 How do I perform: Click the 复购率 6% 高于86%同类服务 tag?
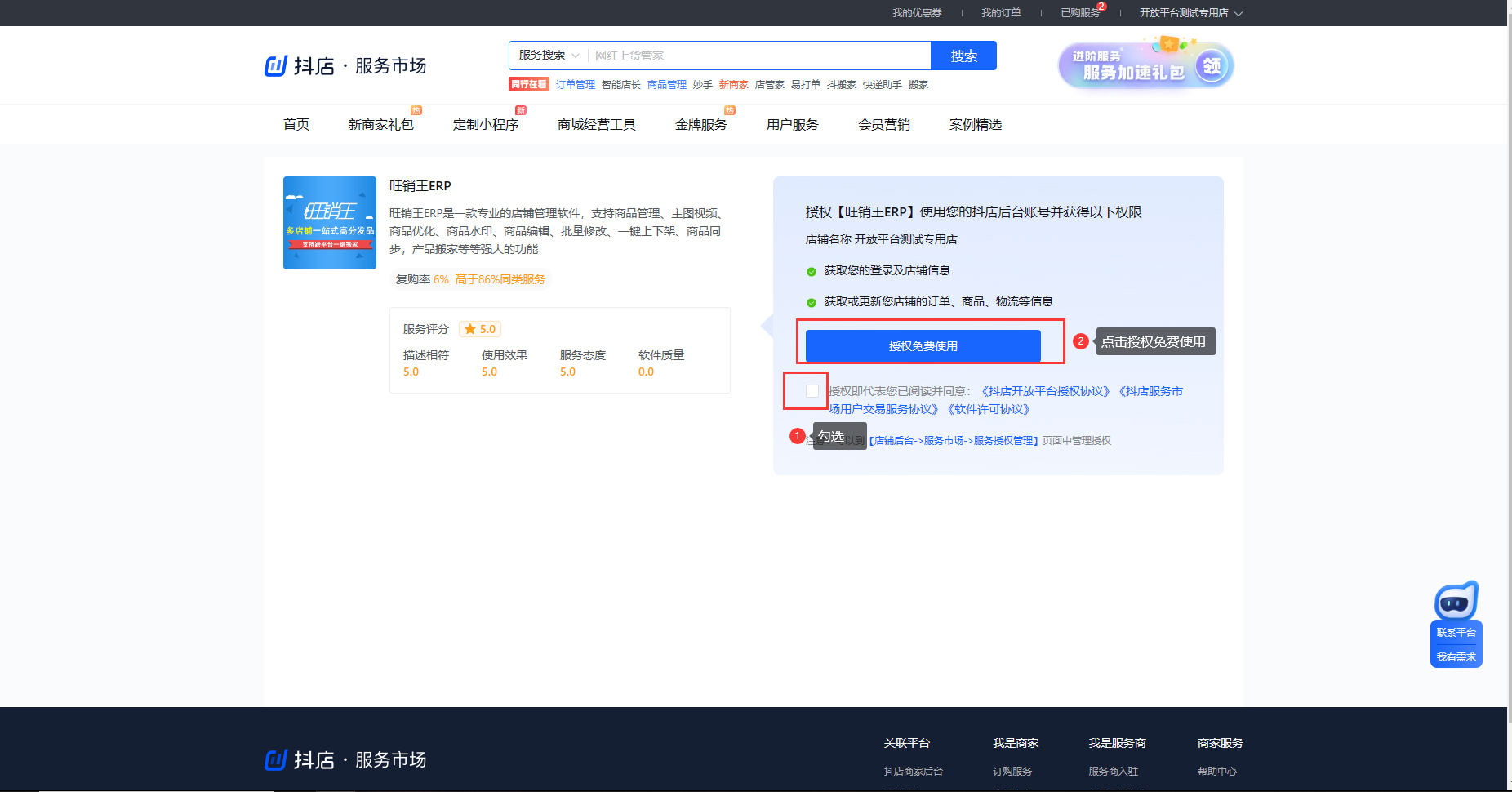point(470,279)
